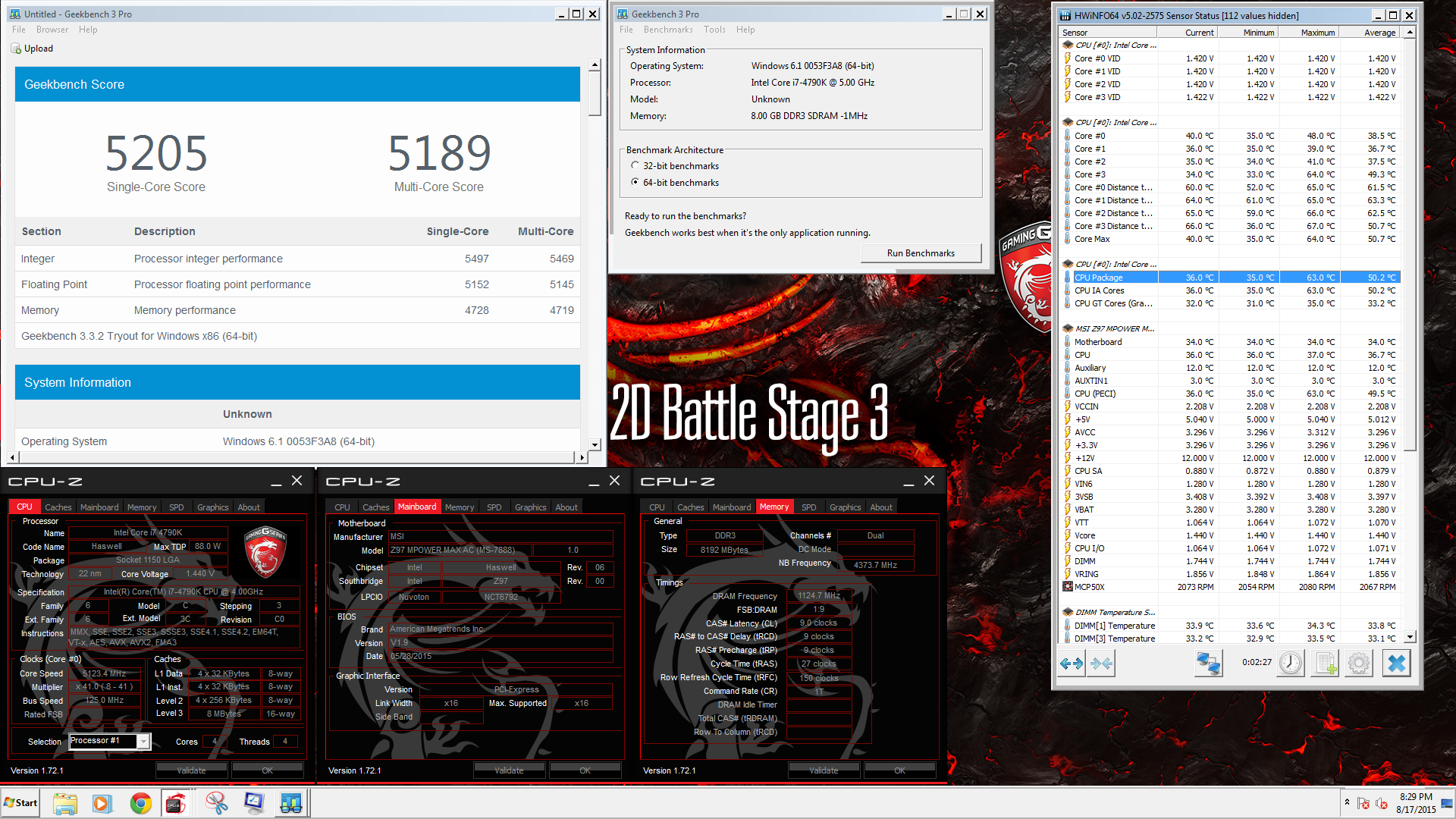Switch to SPD tab in first CPU-Z window

coord(176,507)
